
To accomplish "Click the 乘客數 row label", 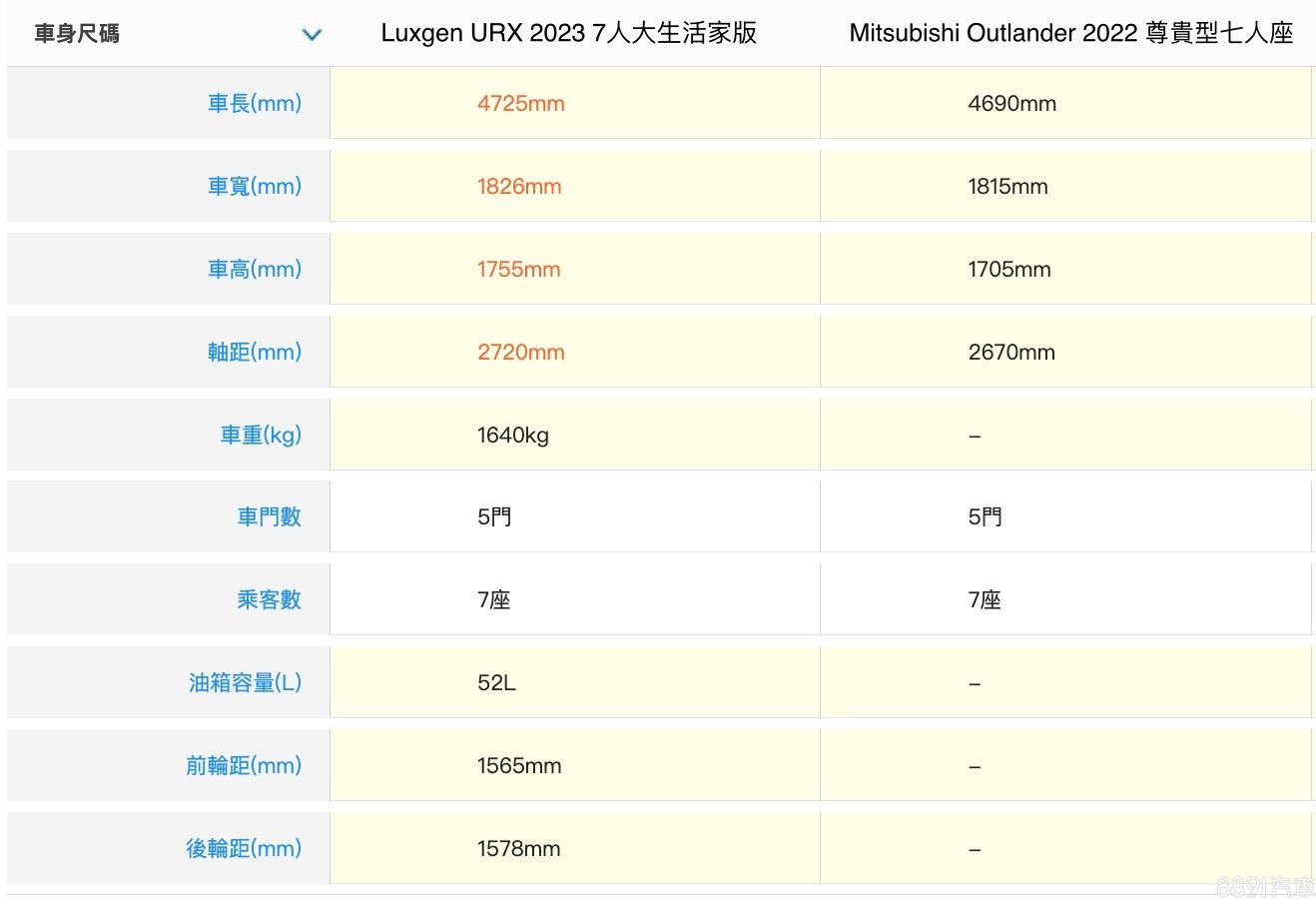I will pyautogui.click(x=269, y=599).
